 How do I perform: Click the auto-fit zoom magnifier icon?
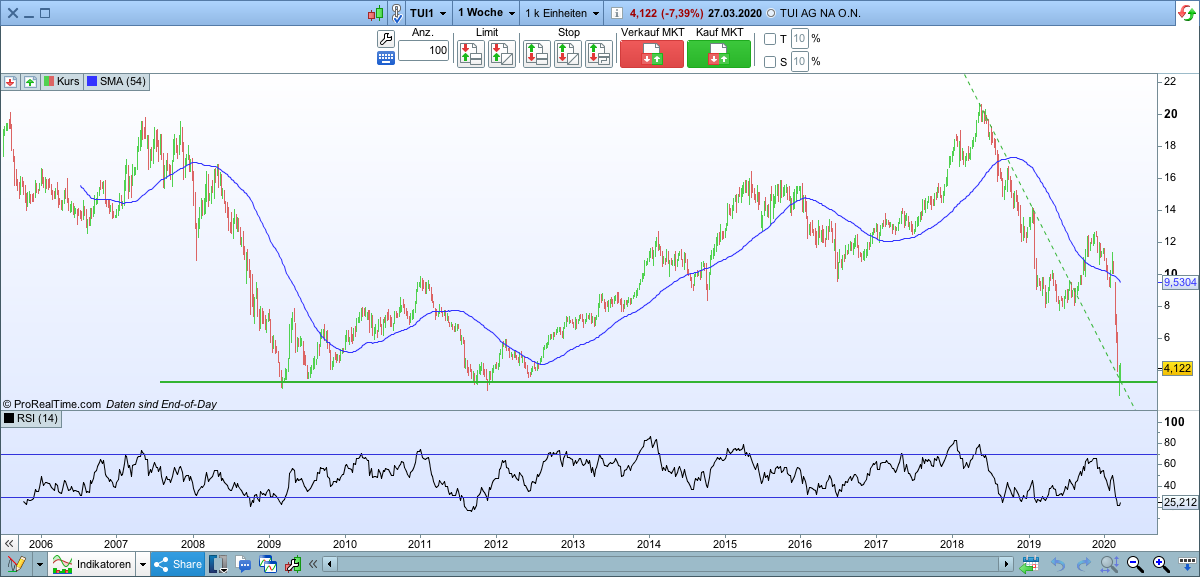click(x=1110, y=565)
